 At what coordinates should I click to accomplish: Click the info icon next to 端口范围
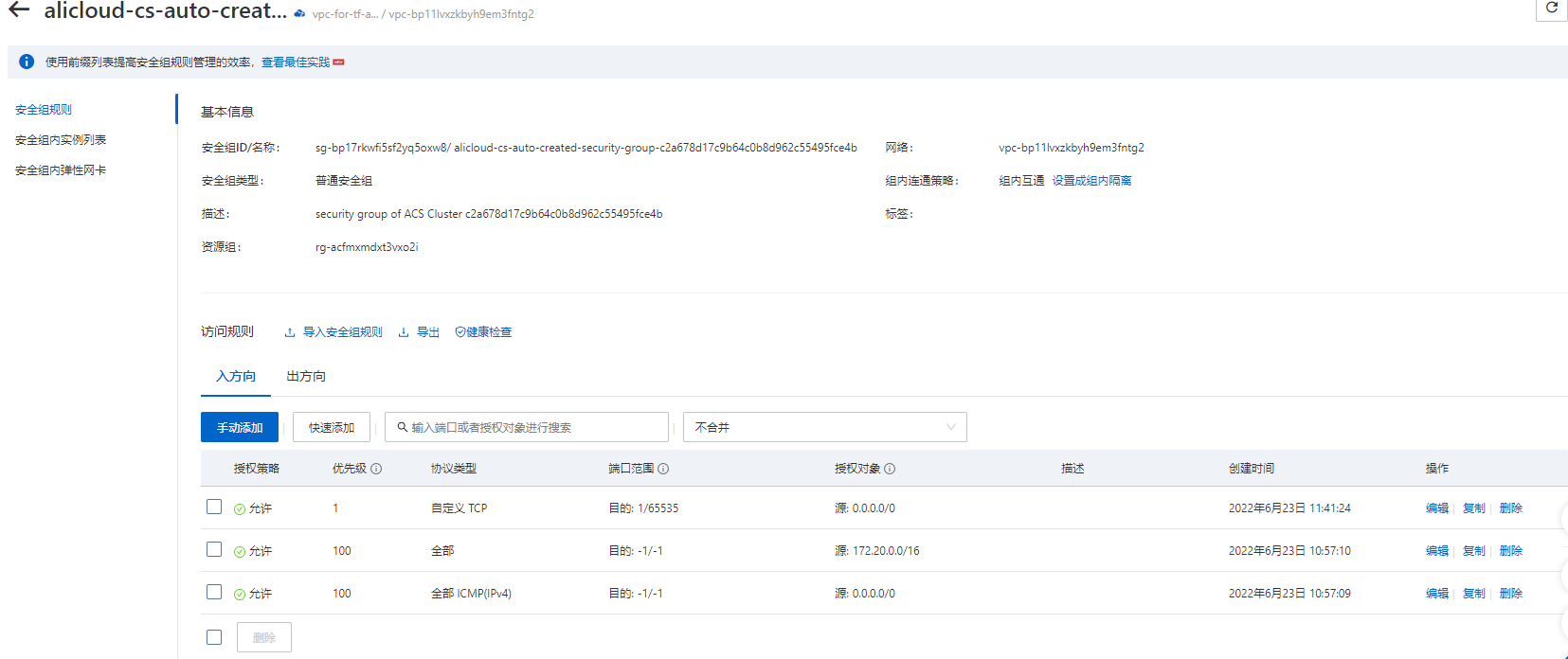point(663,469)
